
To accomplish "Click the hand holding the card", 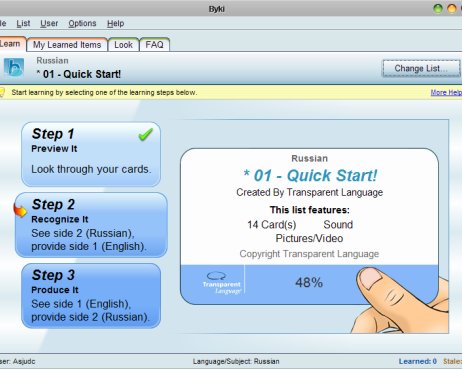I will tap(399, 300).
